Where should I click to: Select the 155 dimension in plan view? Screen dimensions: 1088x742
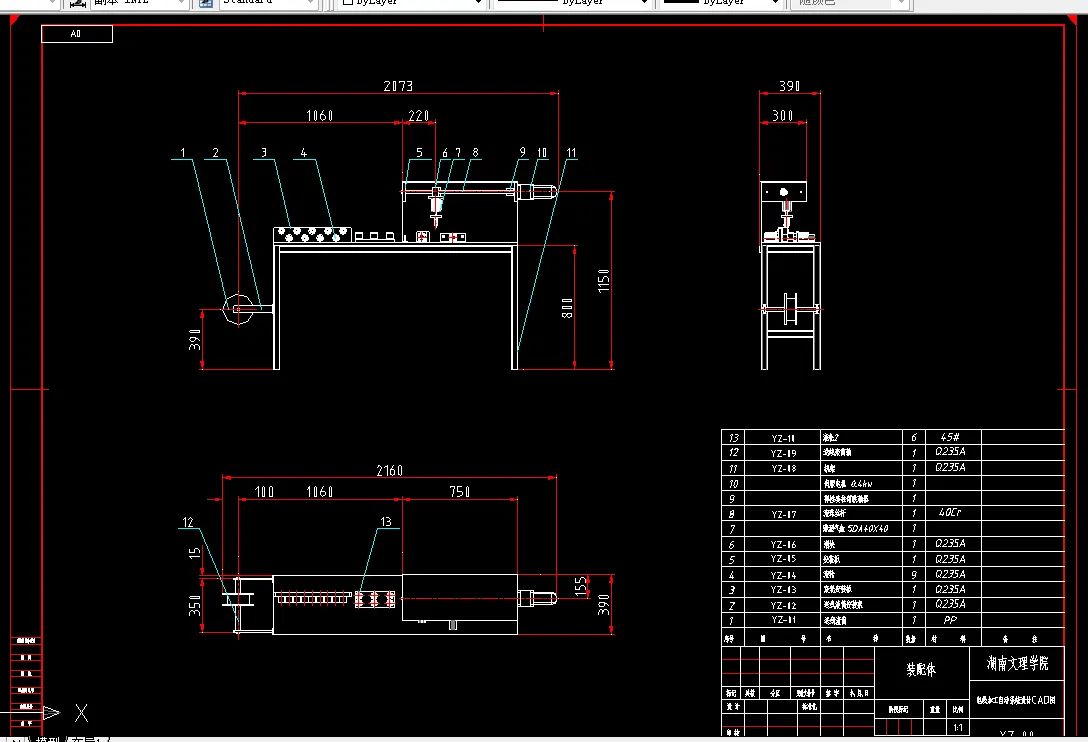(x=581, y=586)
